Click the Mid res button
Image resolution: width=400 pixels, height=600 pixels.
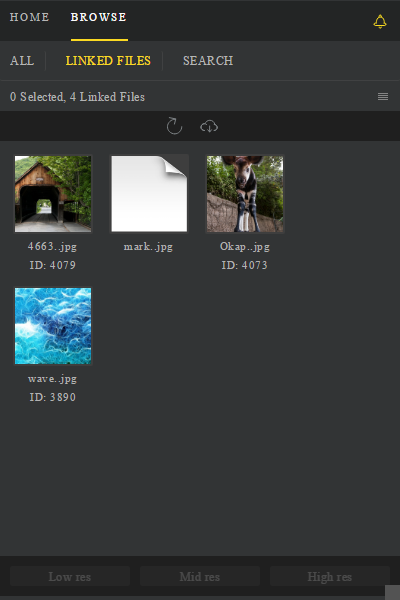click(x=200, y=576)
